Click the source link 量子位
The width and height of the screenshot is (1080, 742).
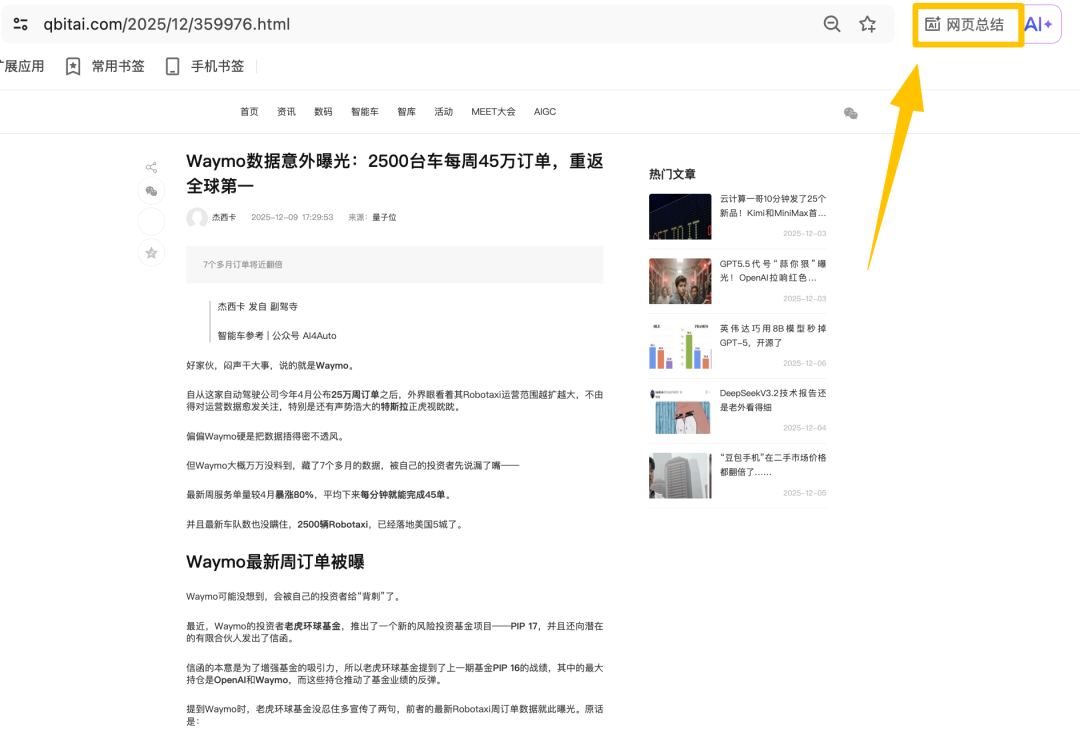[x=384, y=217]
